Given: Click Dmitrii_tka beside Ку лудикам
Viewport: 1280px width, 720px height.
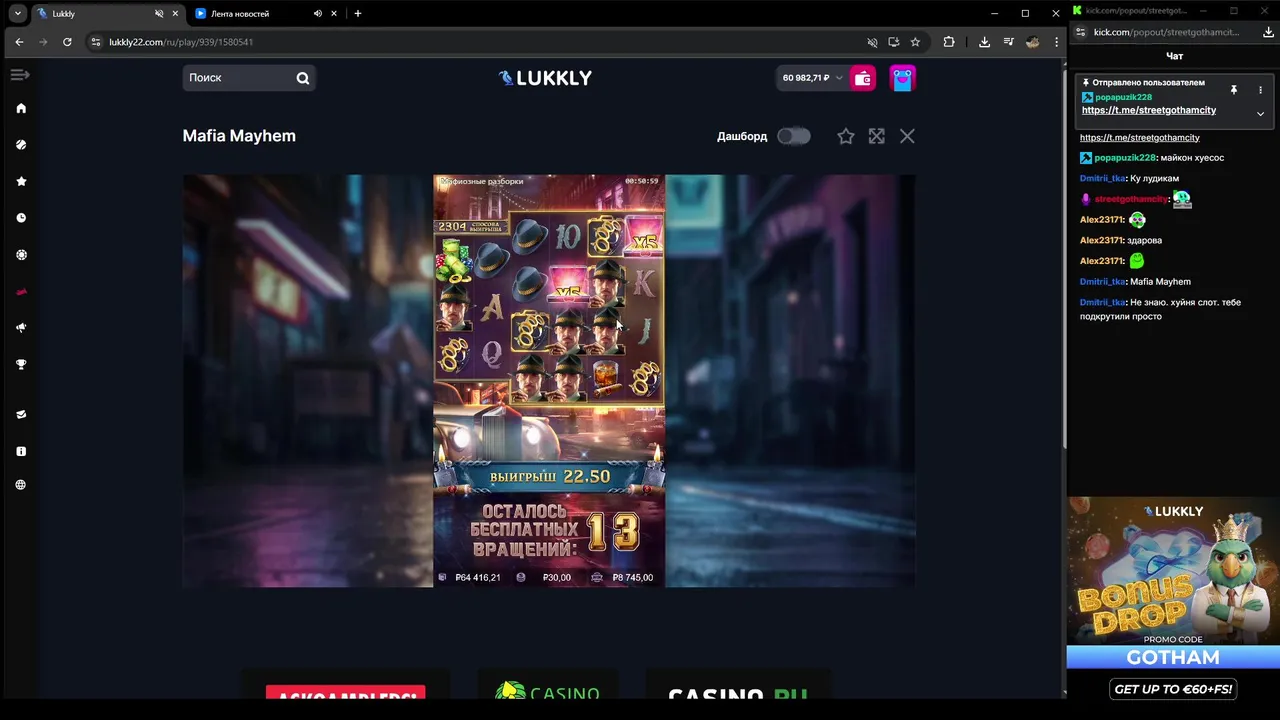Looking at the screenshot, I should coord(1103,178).
